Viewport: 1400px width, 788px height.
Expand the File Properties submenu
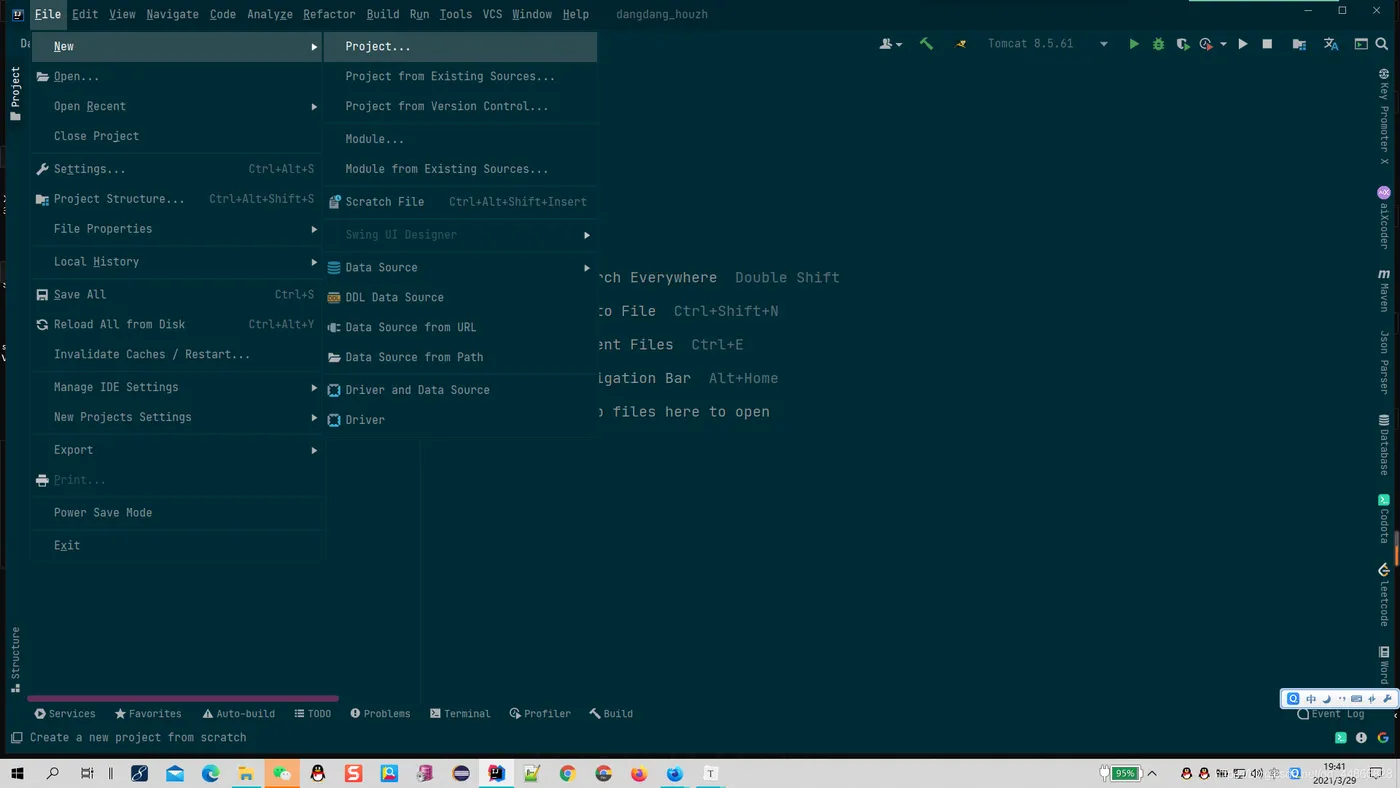click(178, 229)
